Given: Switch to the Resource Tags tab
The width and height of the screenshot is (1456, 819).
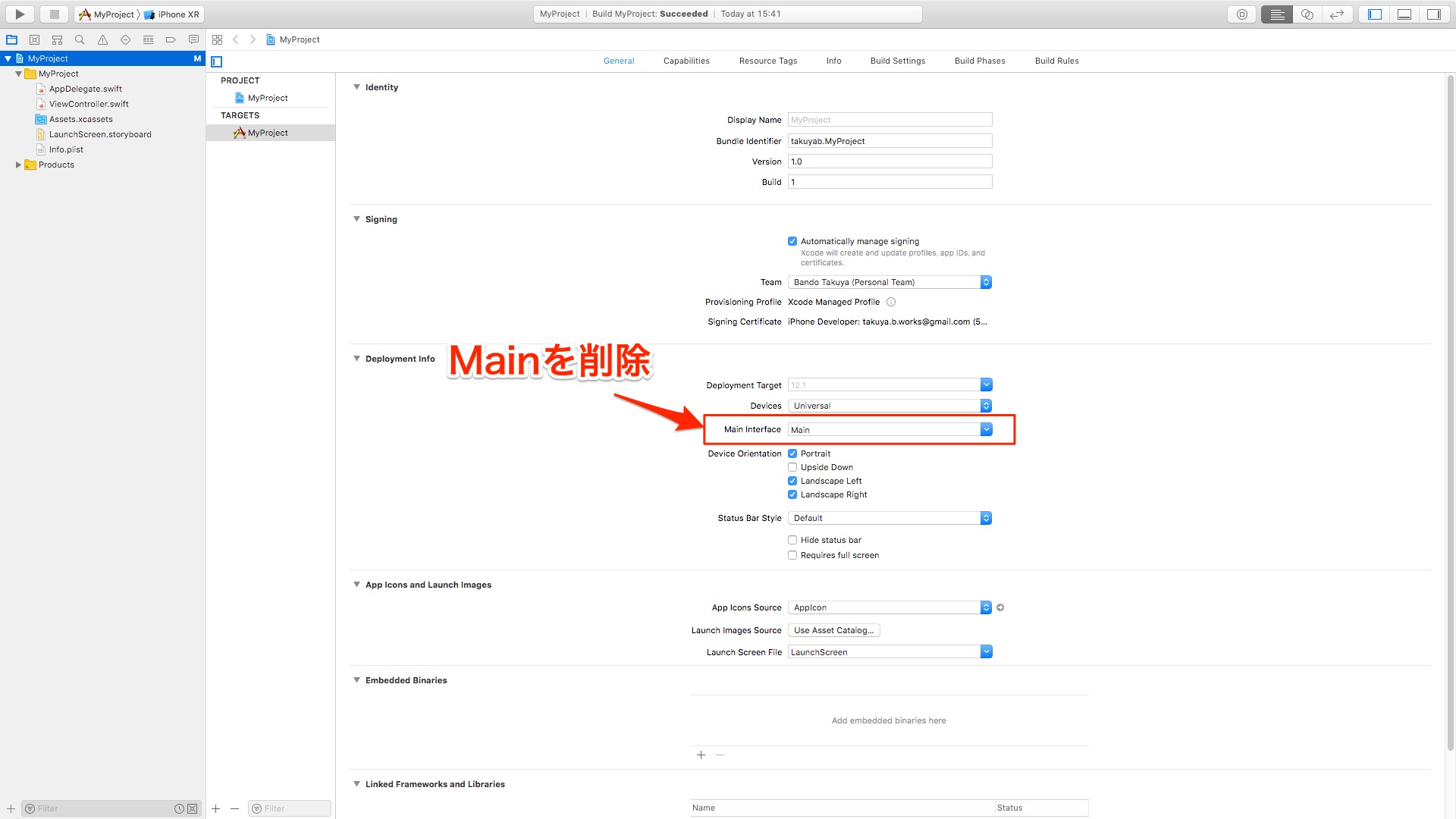Looking at the screenshot, I should pos(768,61).
